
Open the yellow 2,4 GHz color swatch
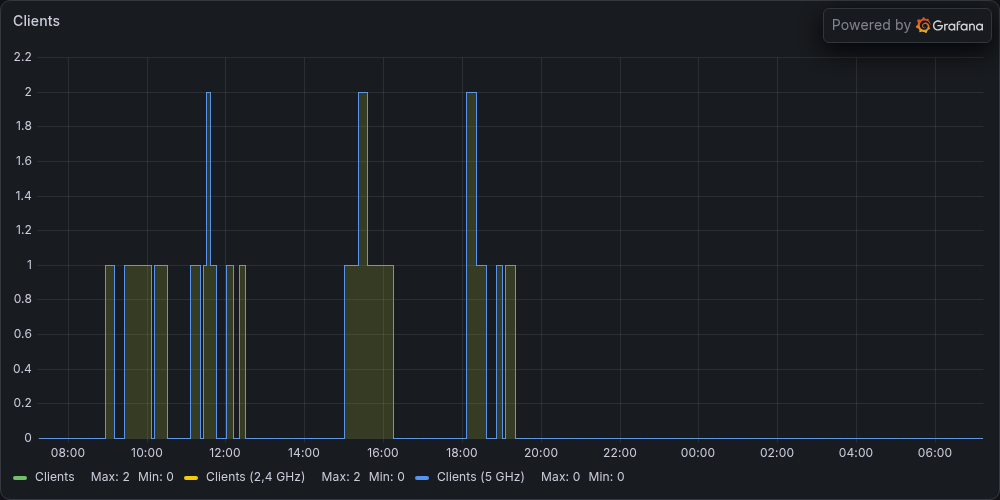191,478
